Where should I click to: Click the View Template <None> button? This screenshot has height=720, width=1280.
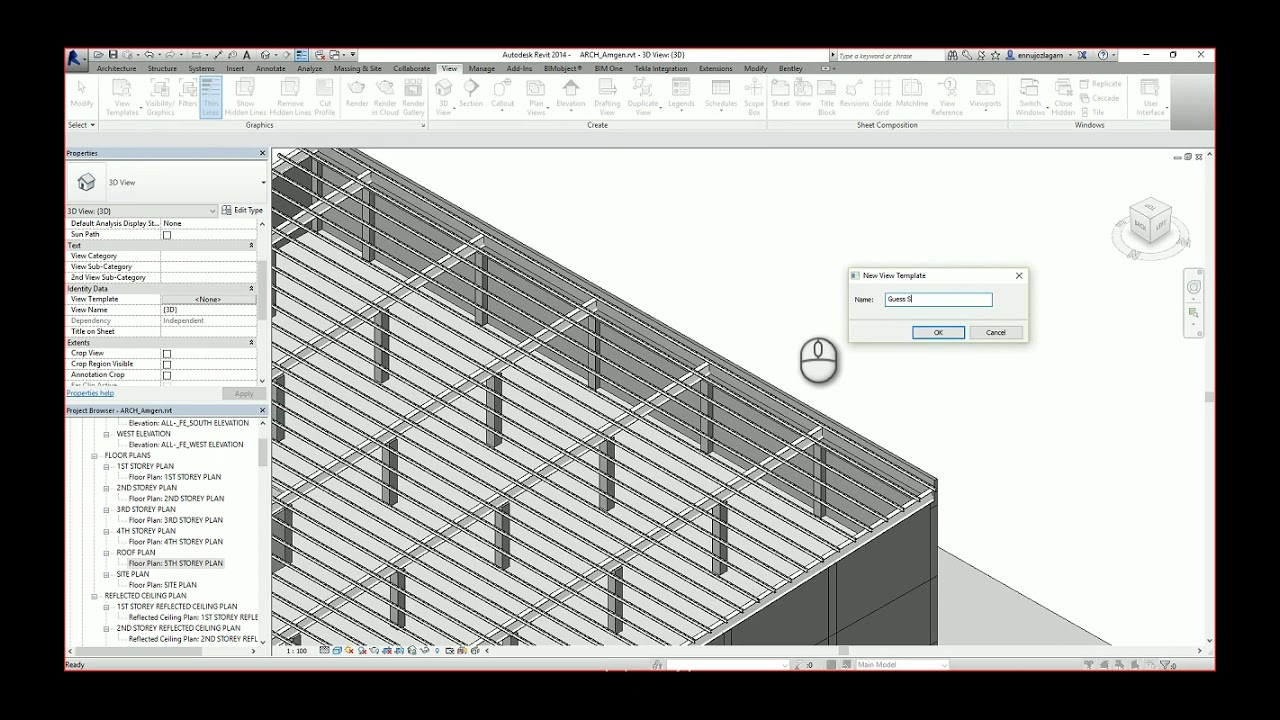tap(208, 300)
